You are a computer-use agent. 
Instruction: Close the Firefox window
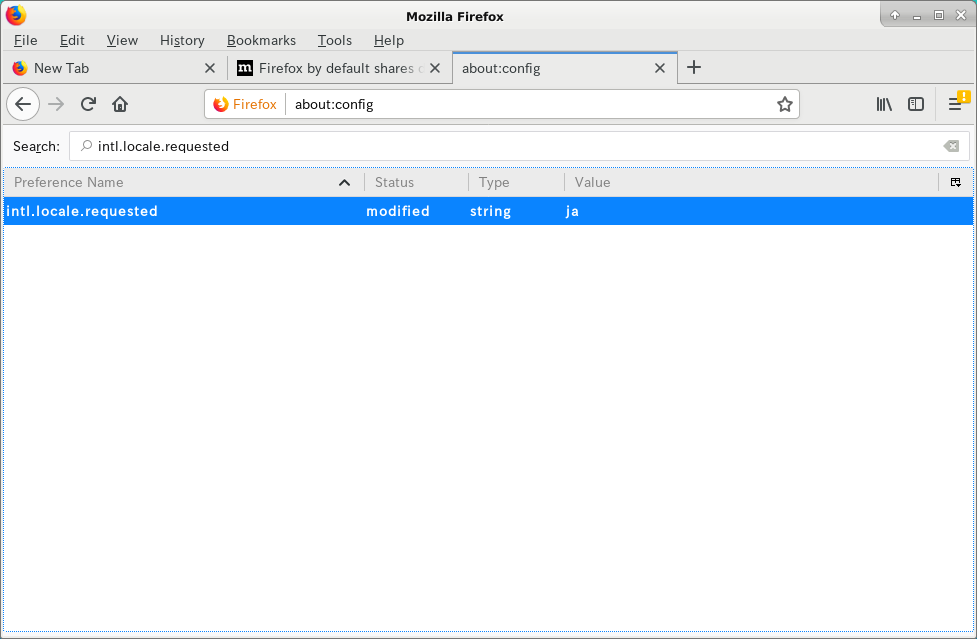(961, 16)
